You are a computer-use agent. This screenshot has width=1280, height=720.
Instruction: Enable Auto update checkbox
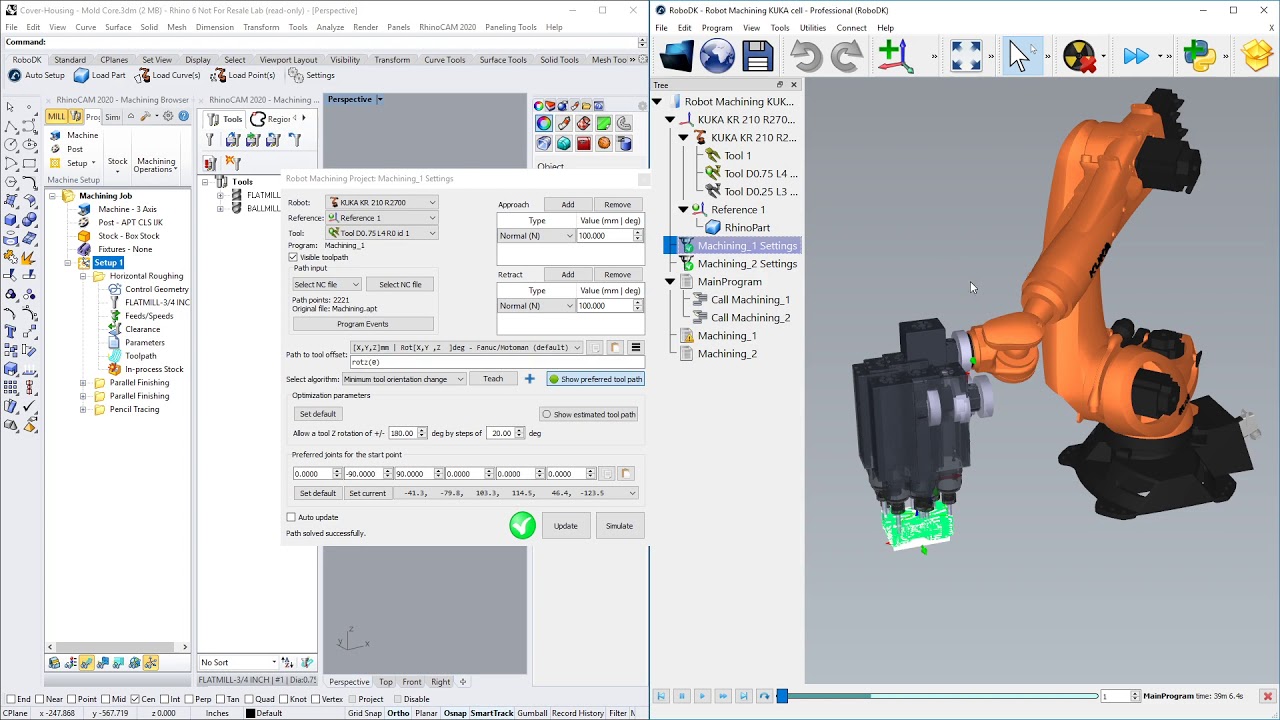point(292,517)
